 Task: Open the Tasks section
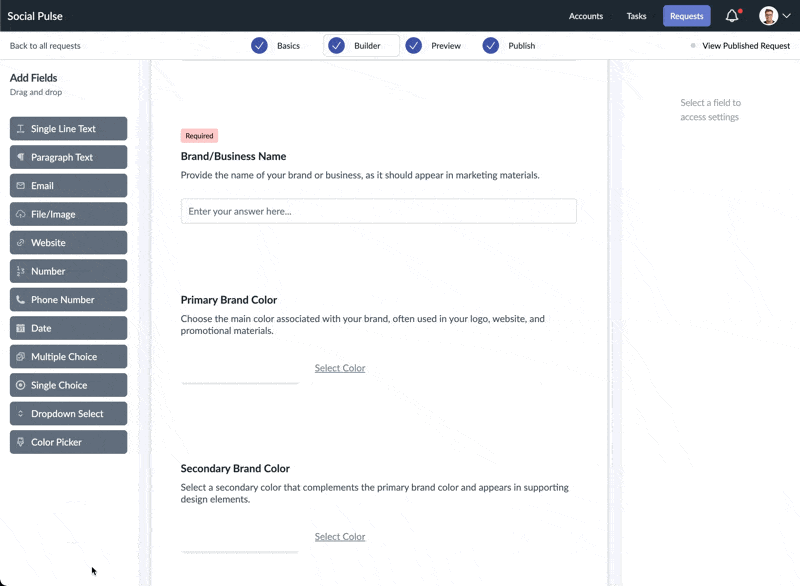click(637, 16)
